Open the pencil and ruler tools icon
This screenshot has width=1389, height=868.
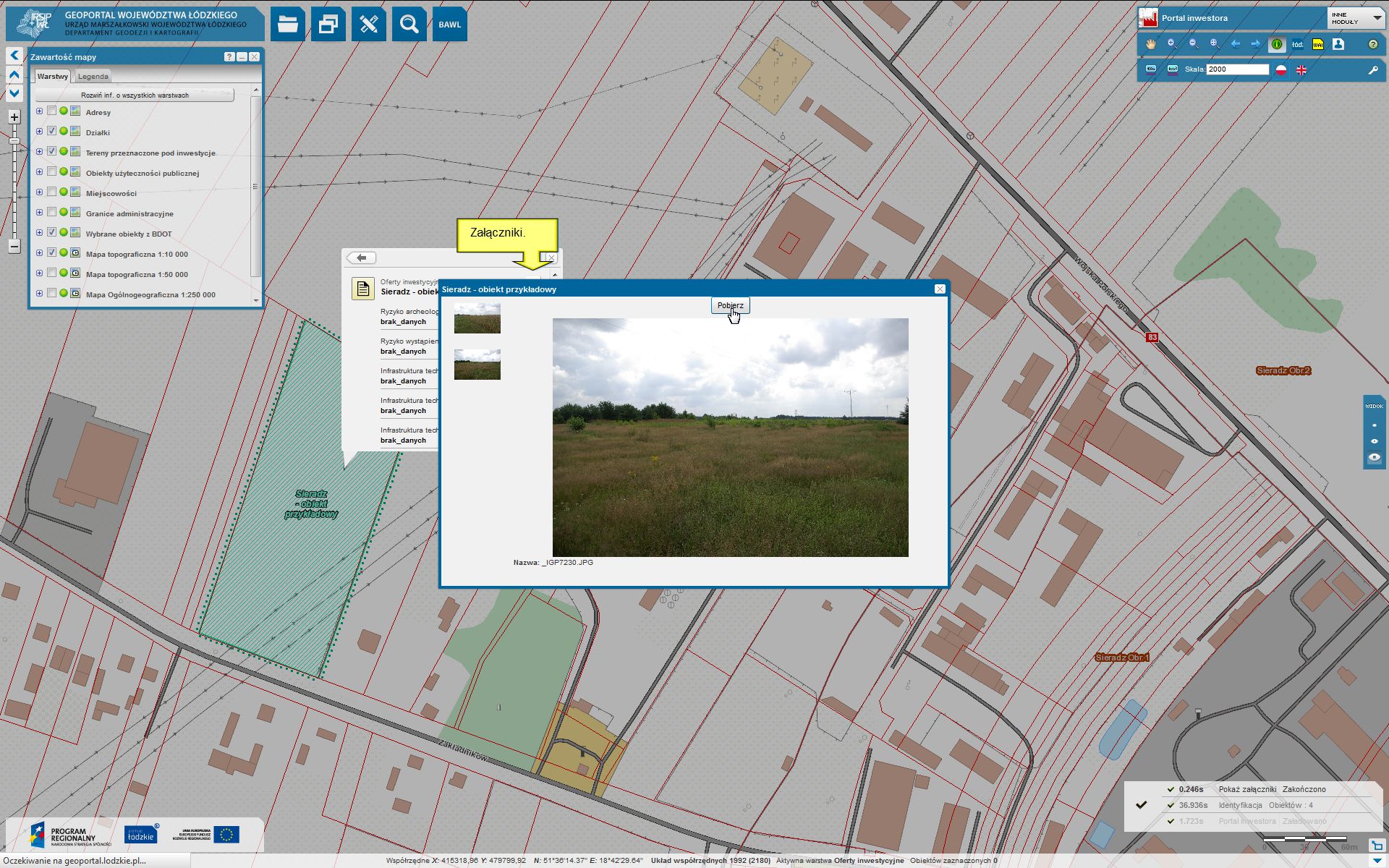tap(369, 25)
